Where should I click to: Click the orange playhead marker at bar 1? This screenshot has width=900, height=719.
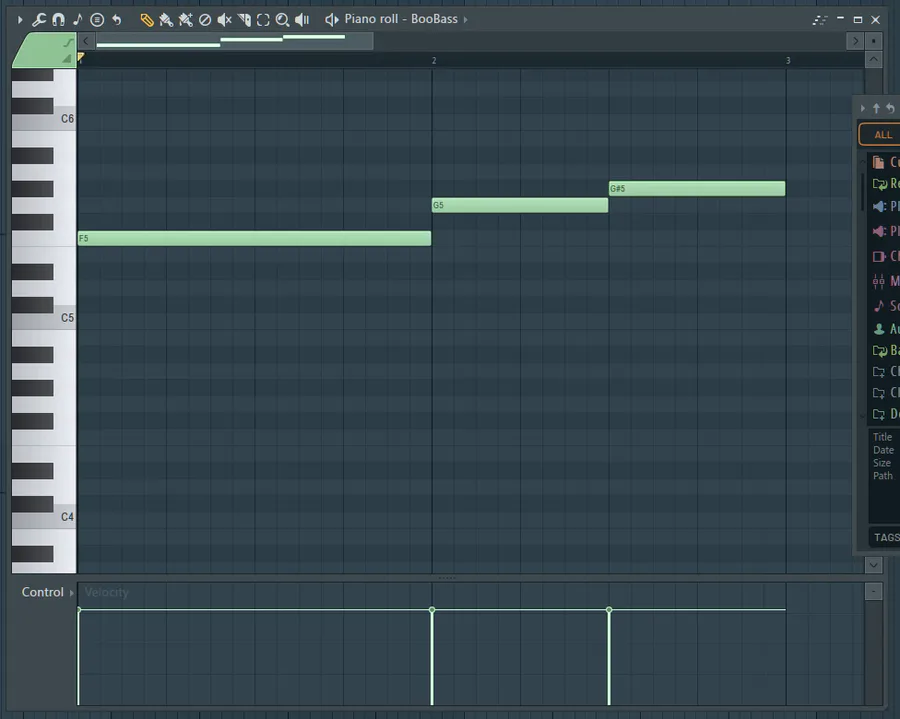[x=81, y=57]
